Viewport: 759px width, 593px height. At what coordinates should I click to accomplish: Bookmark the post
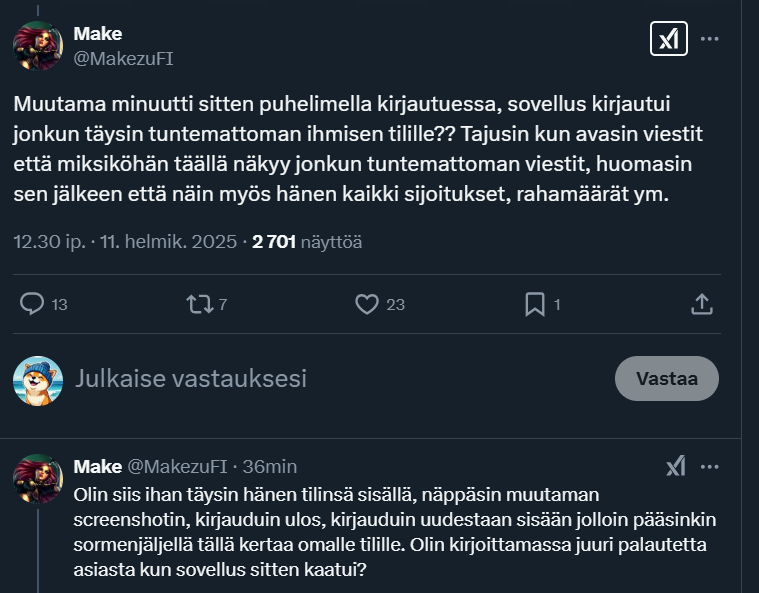coord(535,303)
